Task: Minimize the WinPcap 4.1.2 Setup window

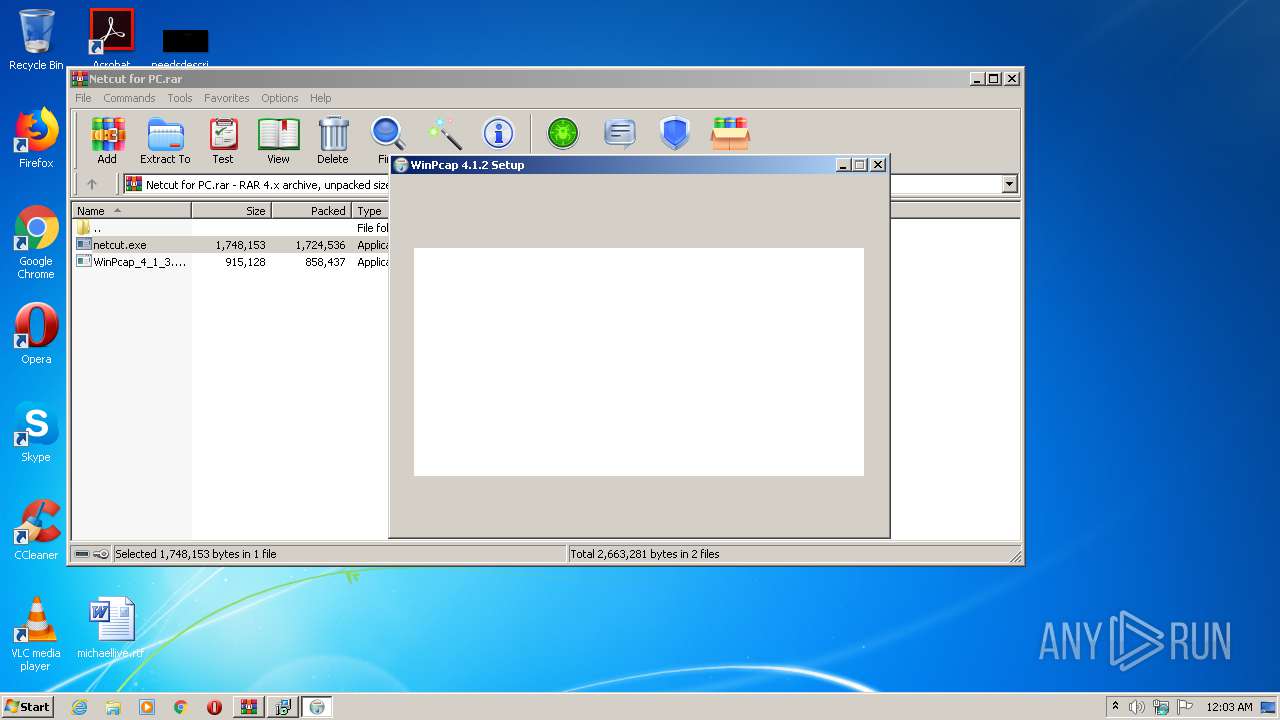Action: tap(843, 165)
